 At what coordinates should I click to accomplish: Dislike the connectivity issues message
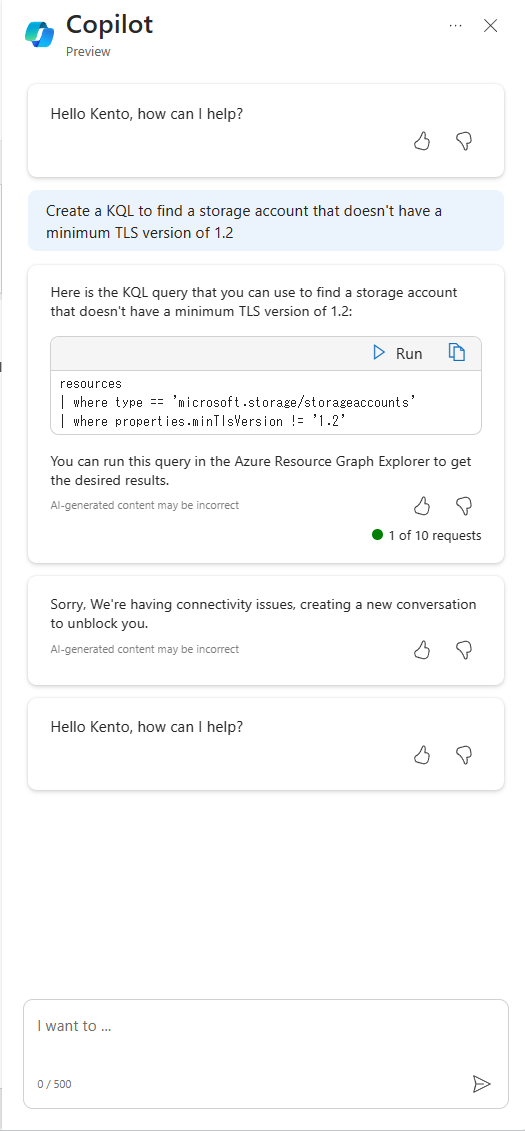pyautogui.click(x=464, y=650)
